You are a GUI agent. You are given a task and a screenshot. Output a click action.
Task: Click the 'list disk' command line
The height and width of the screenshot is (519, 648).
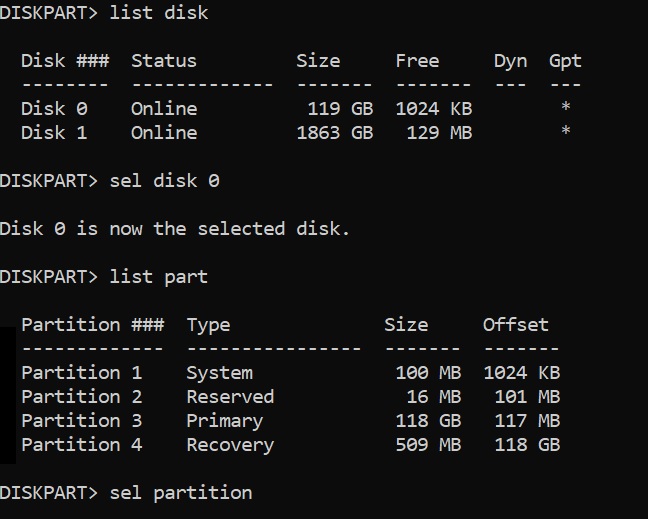coord(104,13)
